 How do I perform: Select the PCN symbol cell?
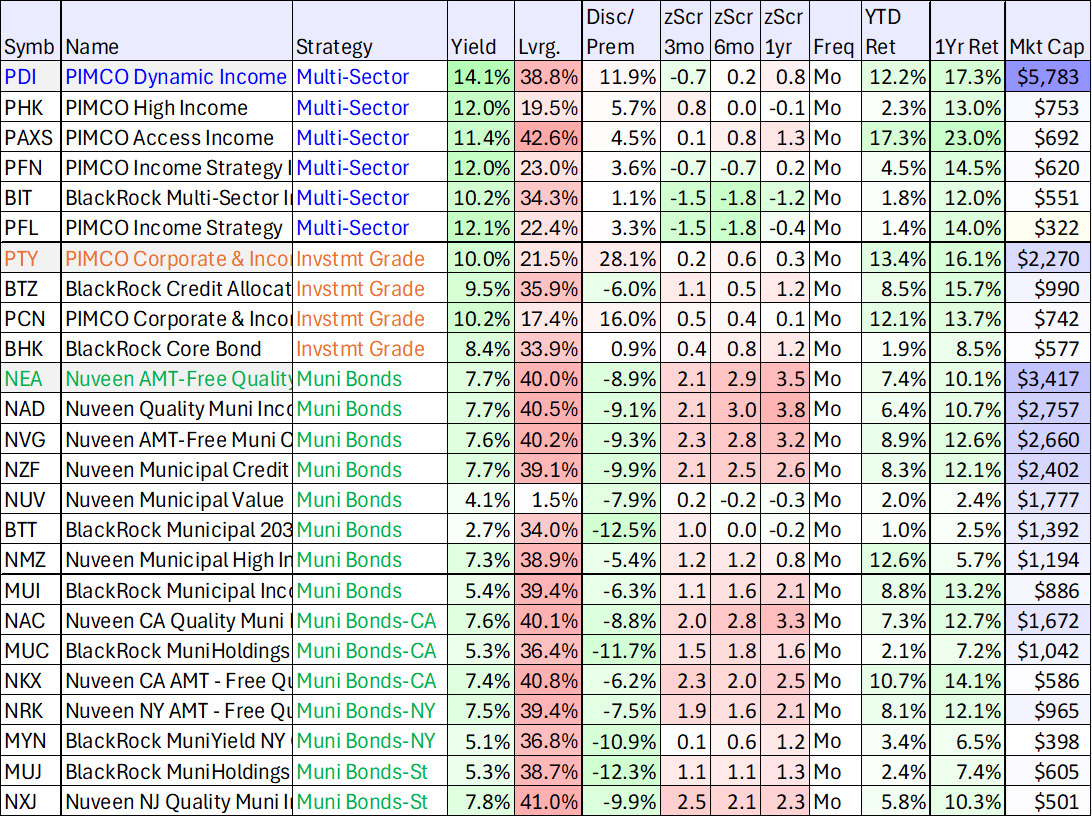tap(31, 318)
